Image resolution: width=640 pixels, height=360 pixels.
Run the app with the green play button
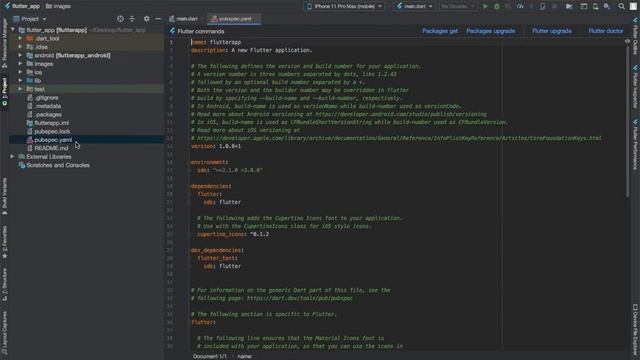click(485, 6)
